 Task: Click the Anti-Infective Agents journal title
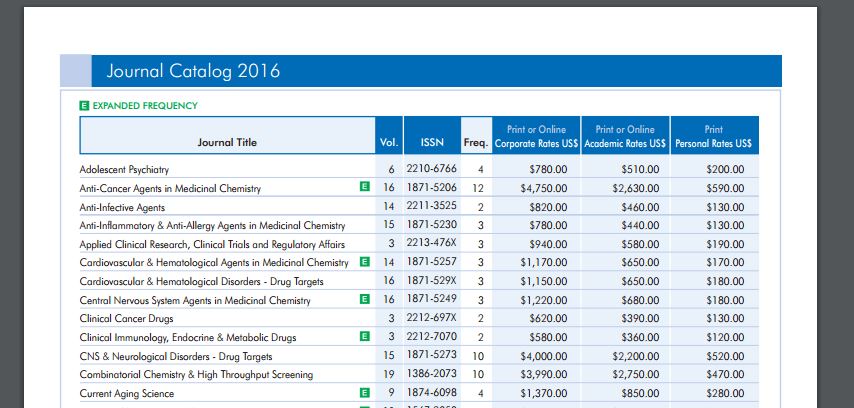click(122, 206)
